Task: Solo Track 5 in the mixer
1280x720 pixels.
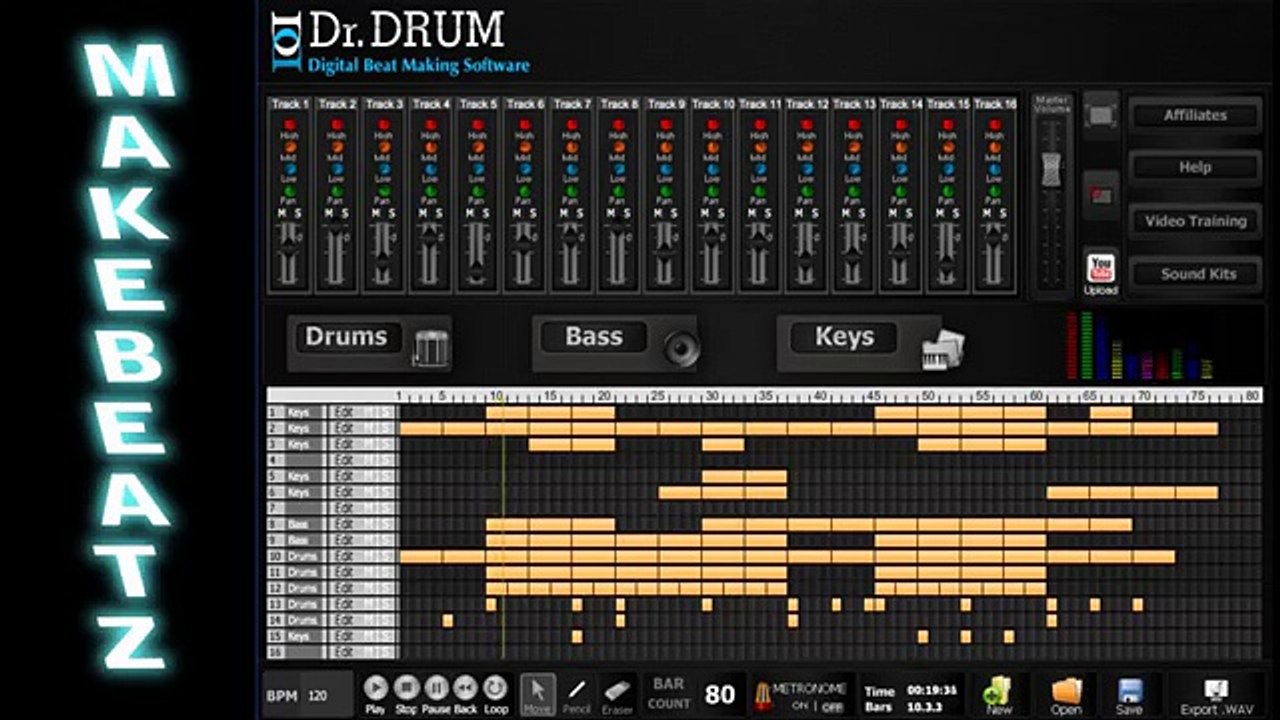Action: 486,213
